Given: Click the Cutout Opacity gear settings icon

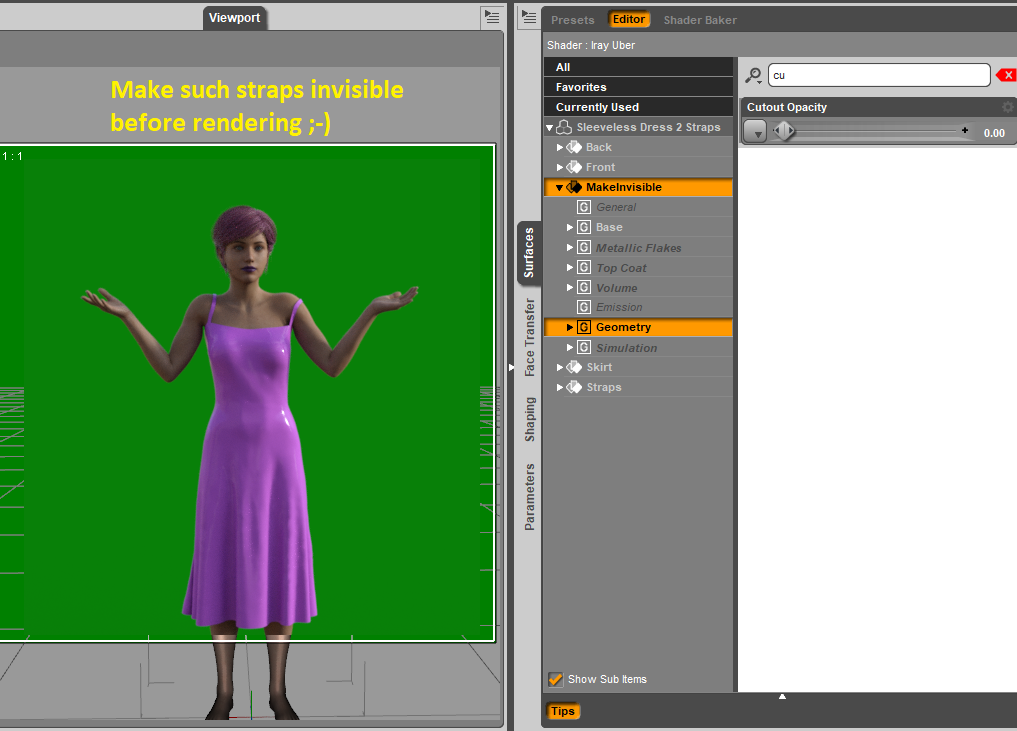Looking at the screenshot, I should pos(1007,107).
